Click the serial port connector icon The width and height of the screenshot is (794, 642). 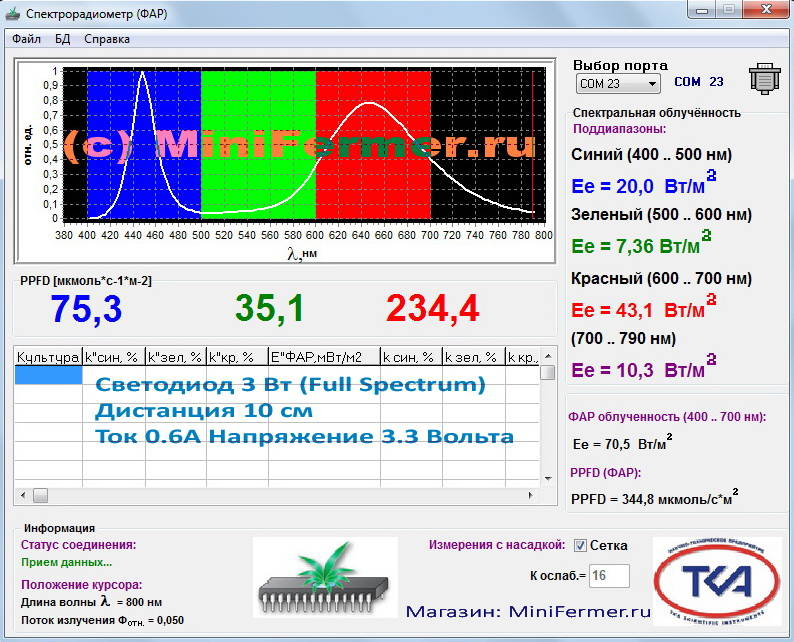(x=765, y=79)
